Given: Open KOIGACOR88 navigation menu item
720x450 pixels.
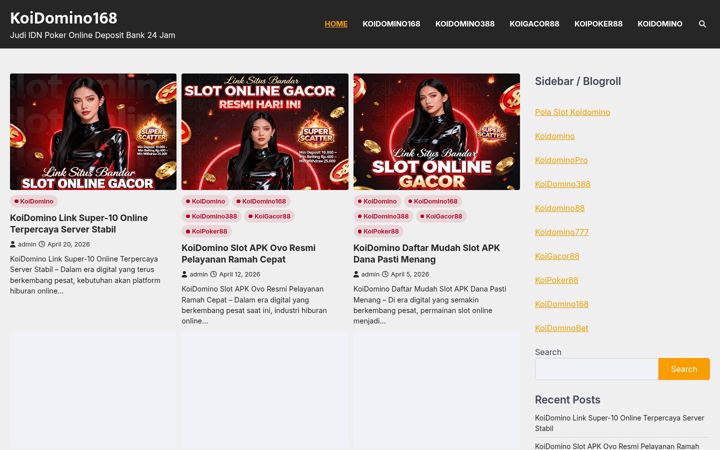Looking at the screenshot, I should tap(534, 24).
